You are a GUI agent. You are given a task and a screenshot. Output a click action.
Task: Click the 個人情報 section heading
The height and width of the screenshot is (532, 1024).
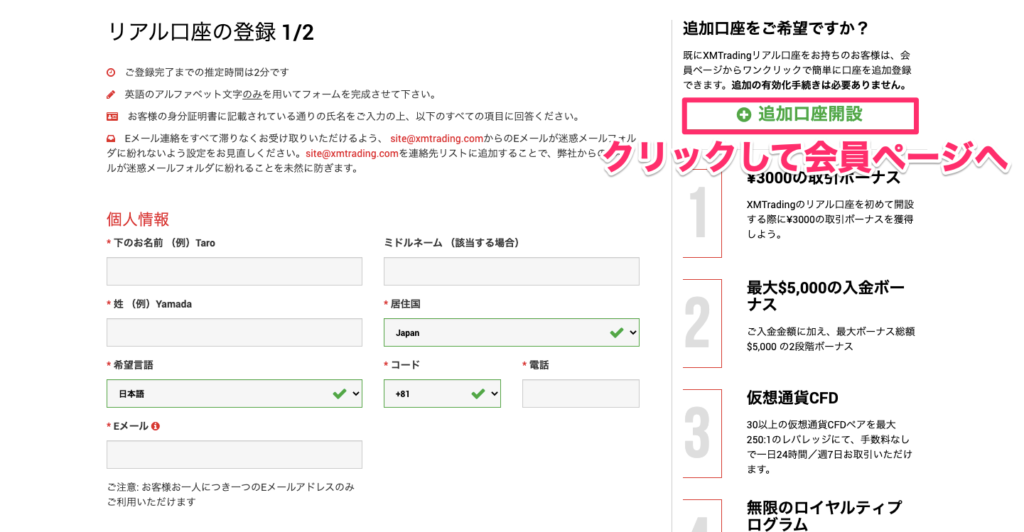click(x=138, y=219)
